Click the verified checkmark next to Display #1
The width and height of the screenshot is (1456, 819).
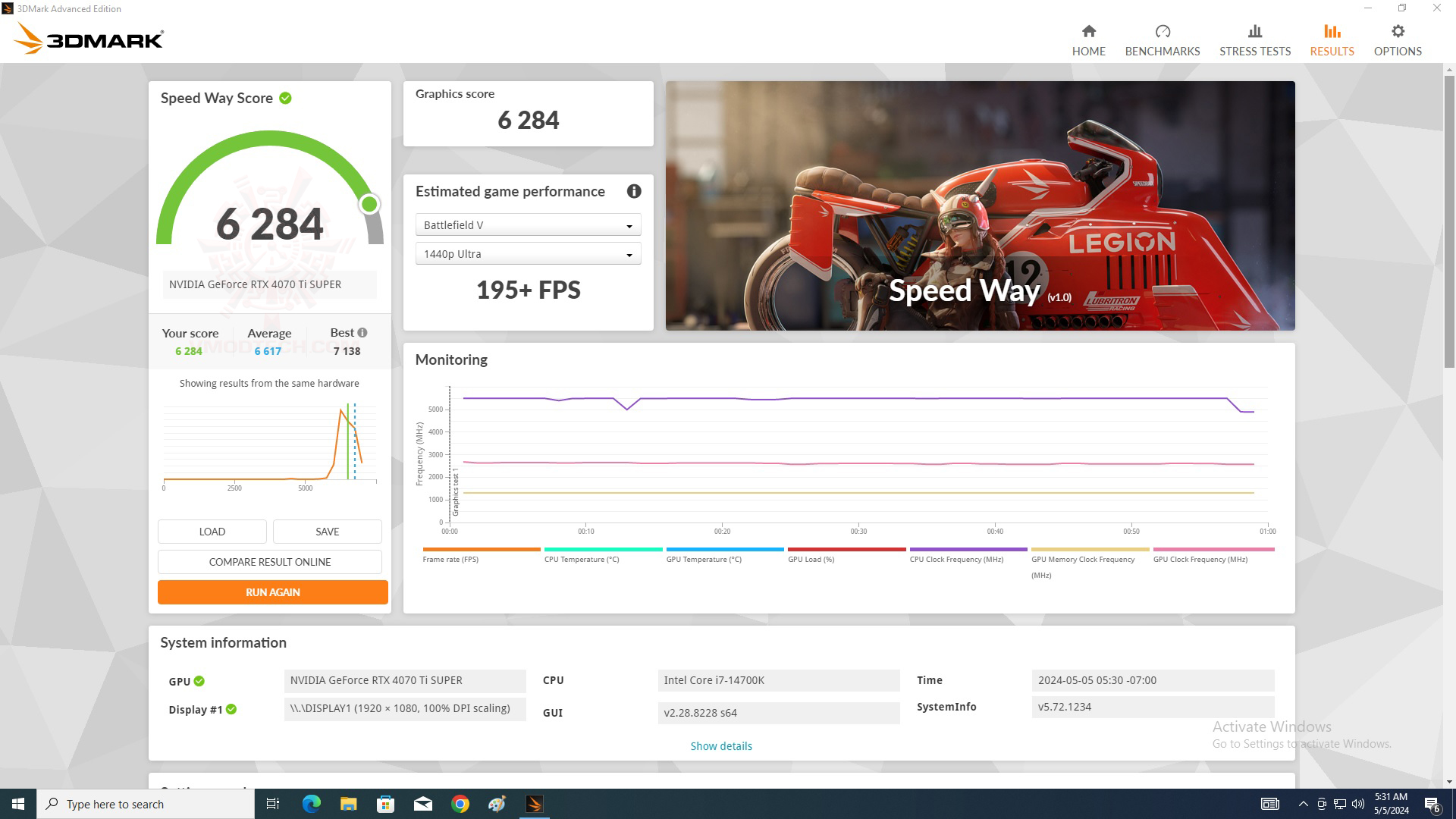coord(231,709)
